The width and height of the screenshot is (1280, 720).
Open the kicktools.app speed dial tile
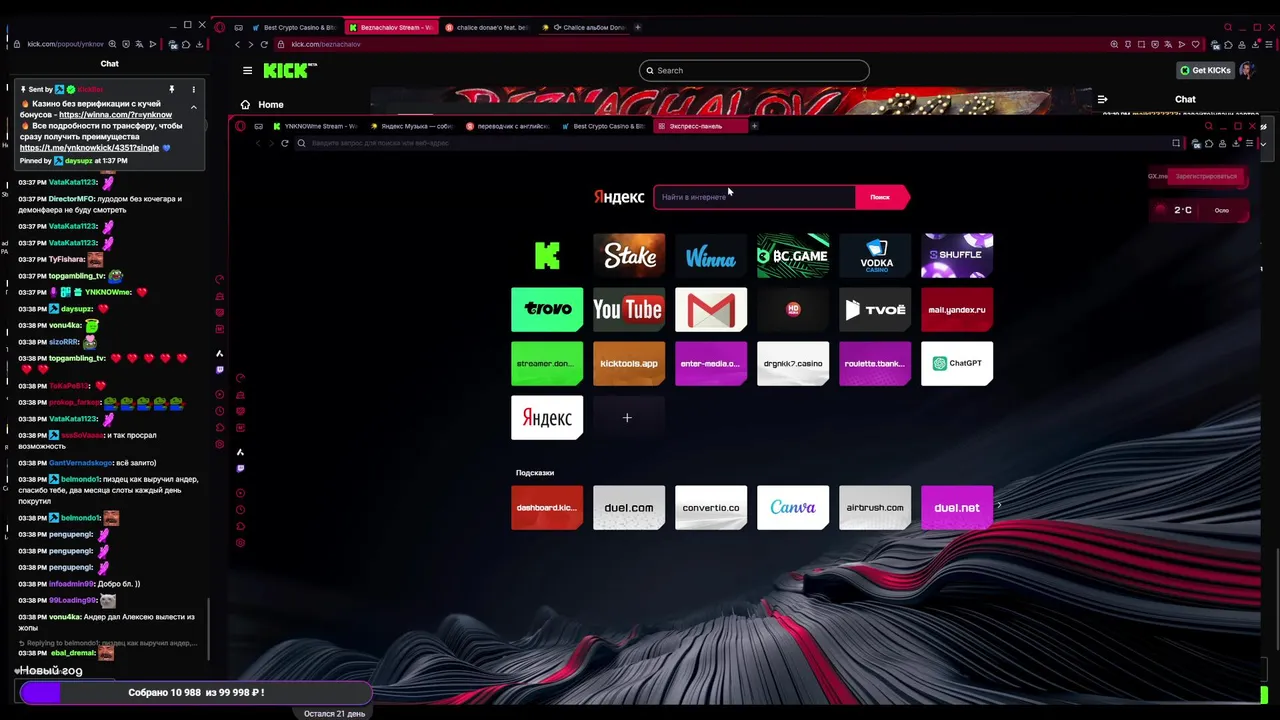(x=629, y=363)
